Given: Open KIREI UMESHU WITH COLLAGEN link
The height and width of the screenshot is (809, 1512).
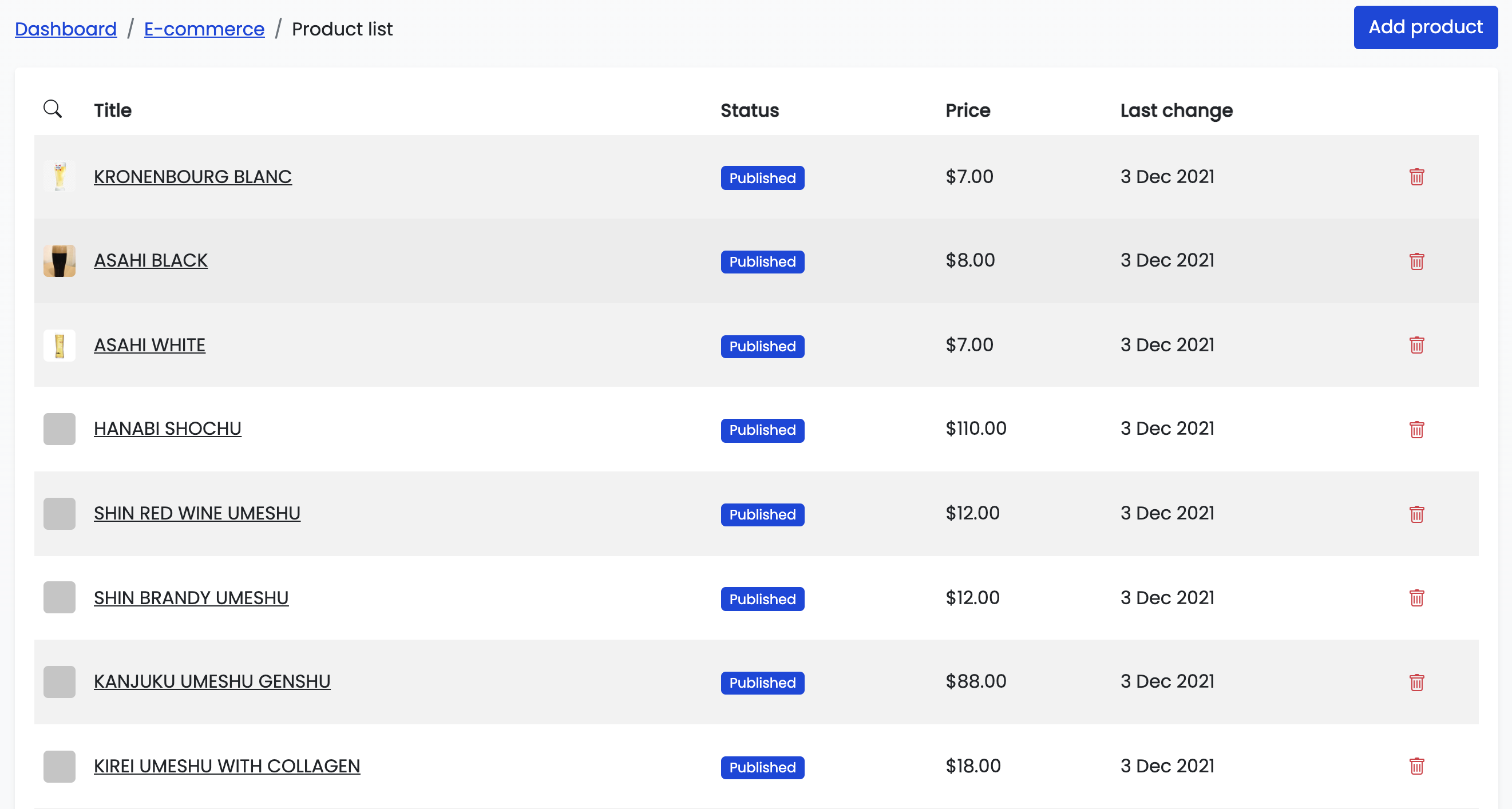Looking at the screenshot, I should pos(227,766).
